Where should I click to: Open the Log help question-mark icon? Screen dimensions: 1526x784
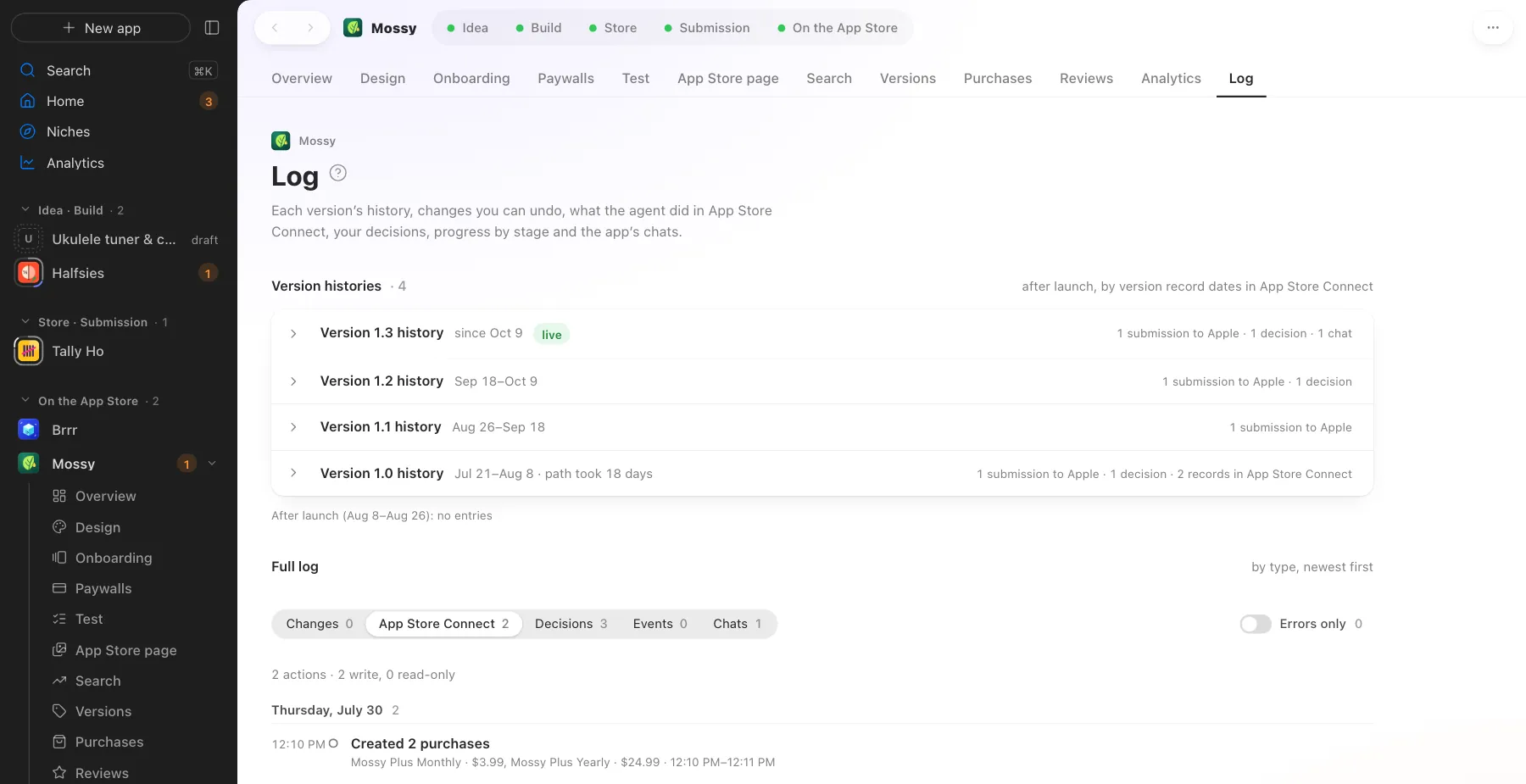pyautogui.click(x=337, y=173)
